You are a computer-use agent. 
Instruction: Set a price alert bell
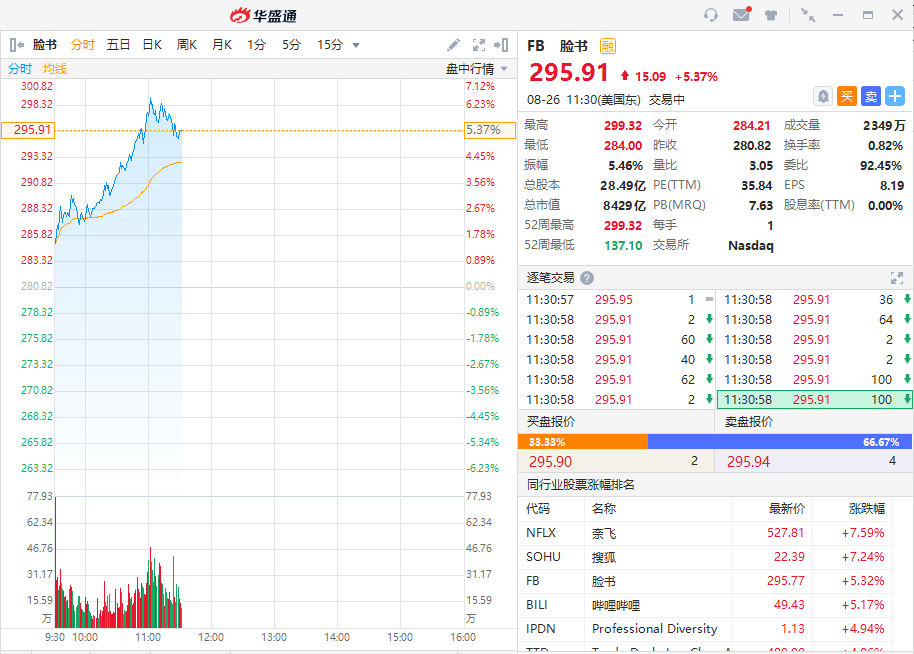(x=822, y=96)
